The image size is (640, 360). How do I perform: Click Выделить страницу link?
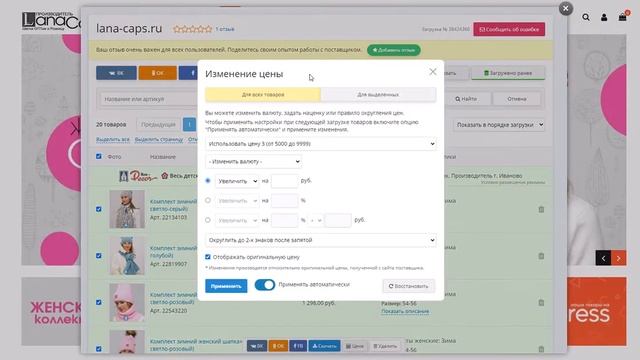click(159, 139)
